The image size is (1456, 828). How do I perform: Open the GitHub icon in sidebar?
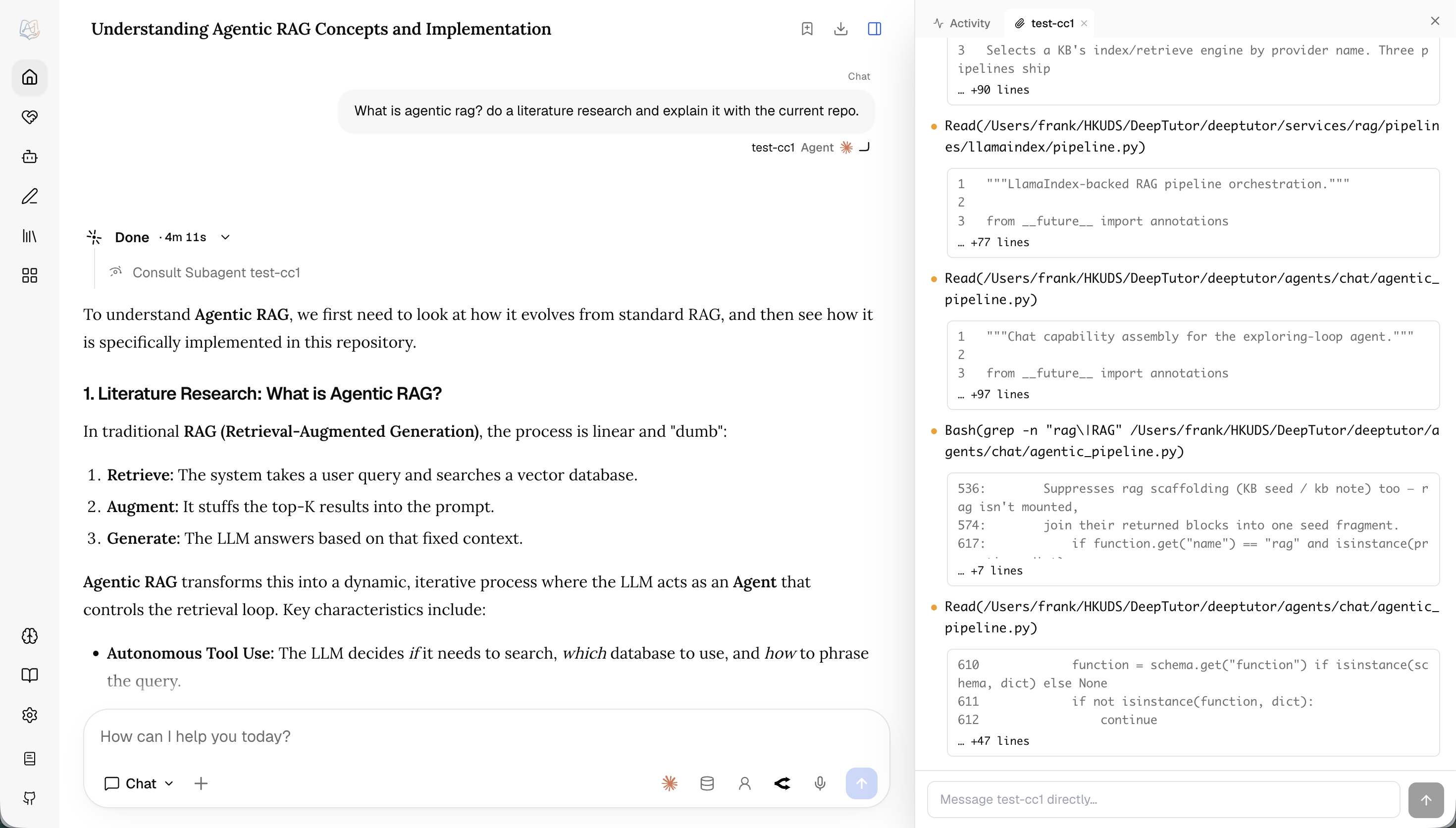[x=30, y=798]
